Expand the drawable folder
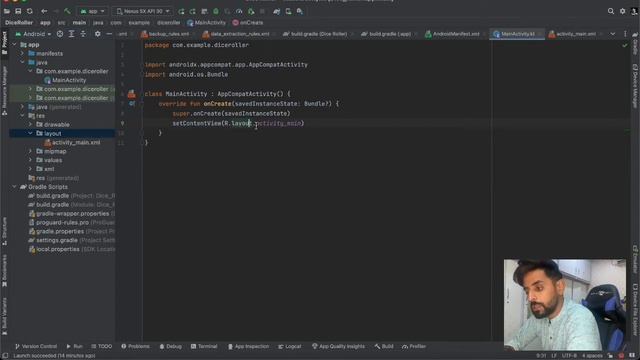This screenshot has width=640, height=360. point(30,124)
